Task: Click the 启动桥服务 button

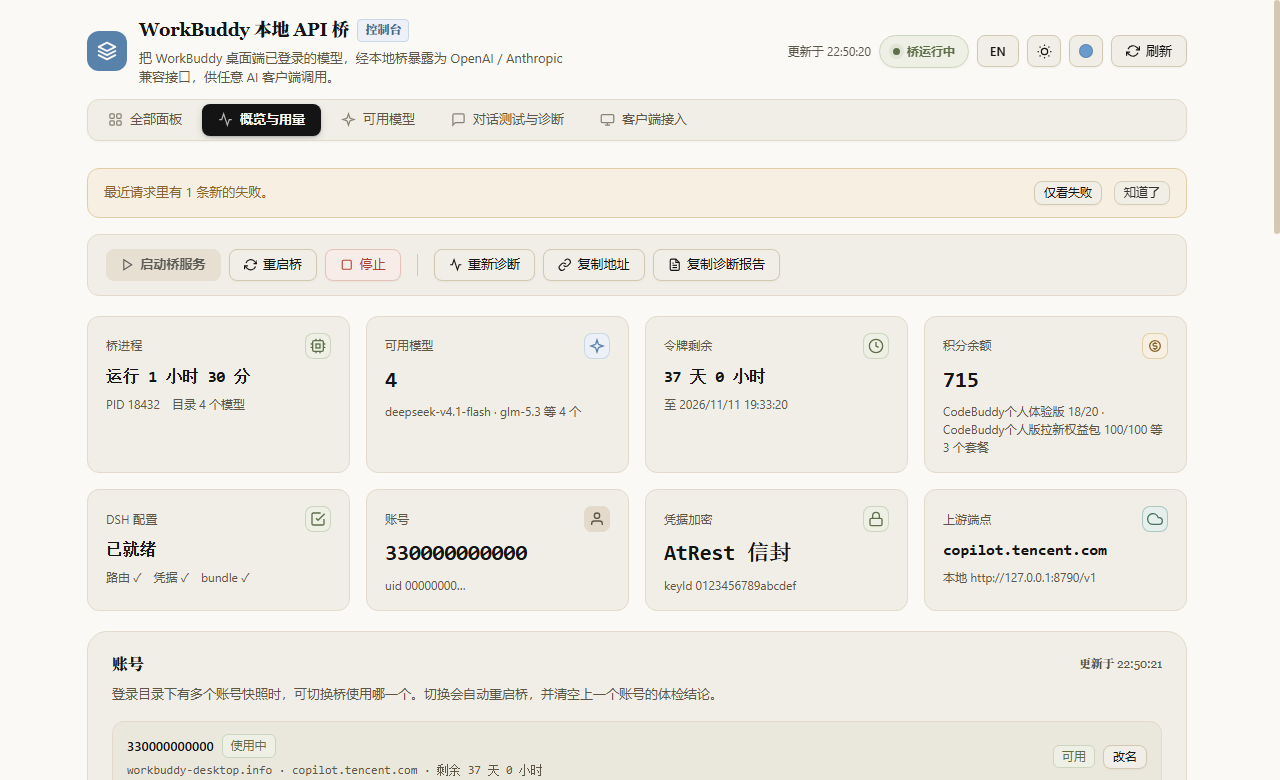Action: [x=163, y=265]
